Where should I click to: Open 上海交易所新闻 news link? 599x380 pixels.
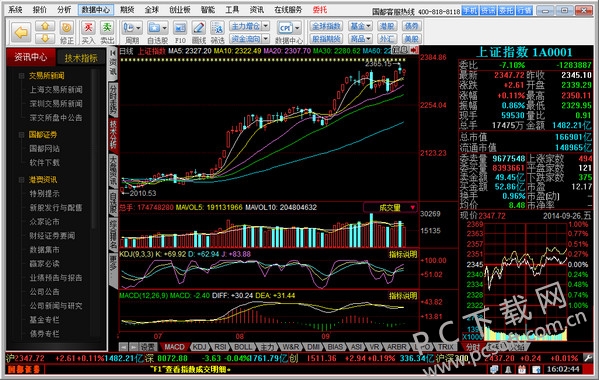(56, 90)
